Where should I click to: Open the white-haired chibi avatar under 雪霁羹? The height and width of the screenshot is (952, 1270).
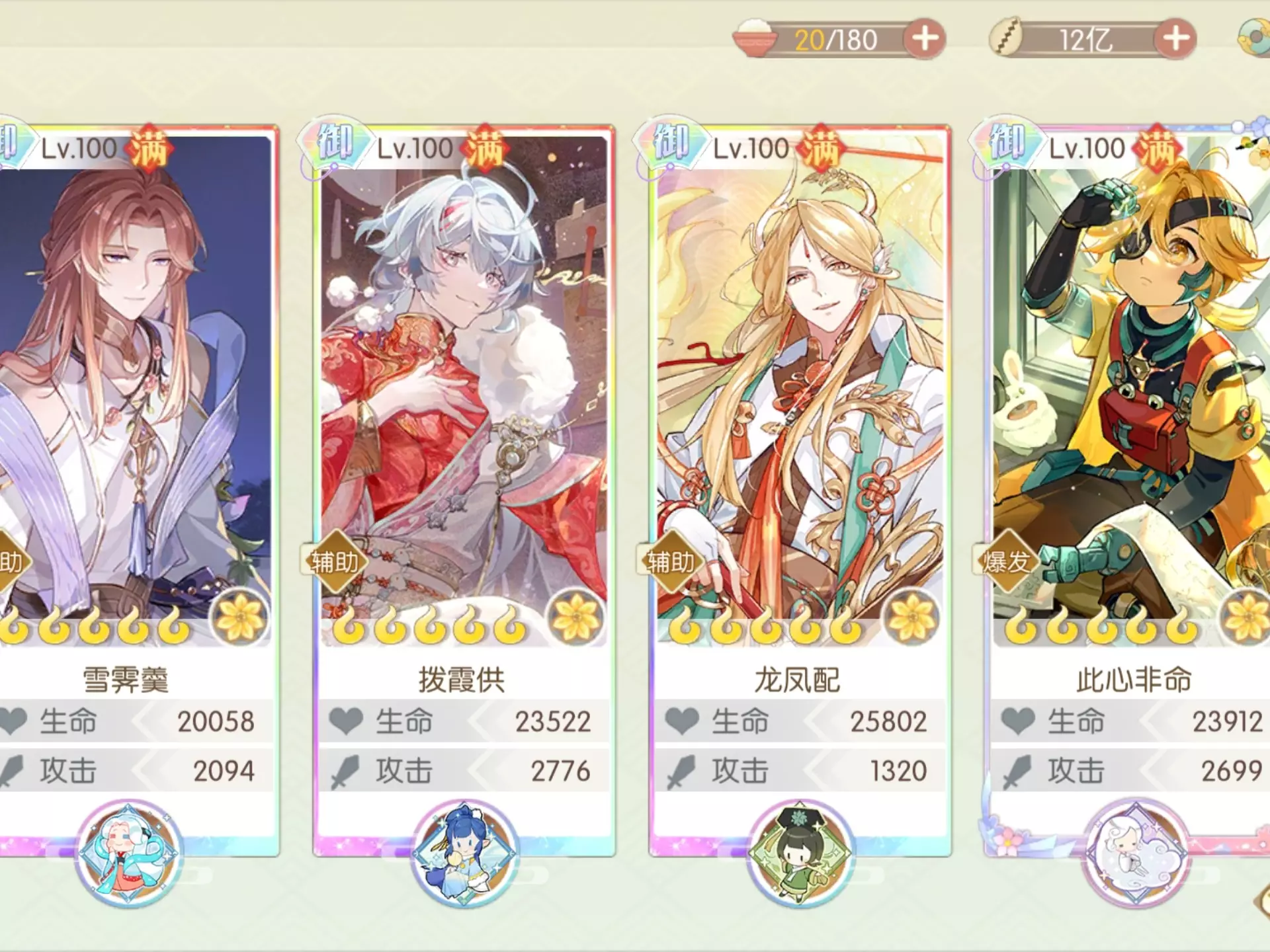click(x=128, y=853)
